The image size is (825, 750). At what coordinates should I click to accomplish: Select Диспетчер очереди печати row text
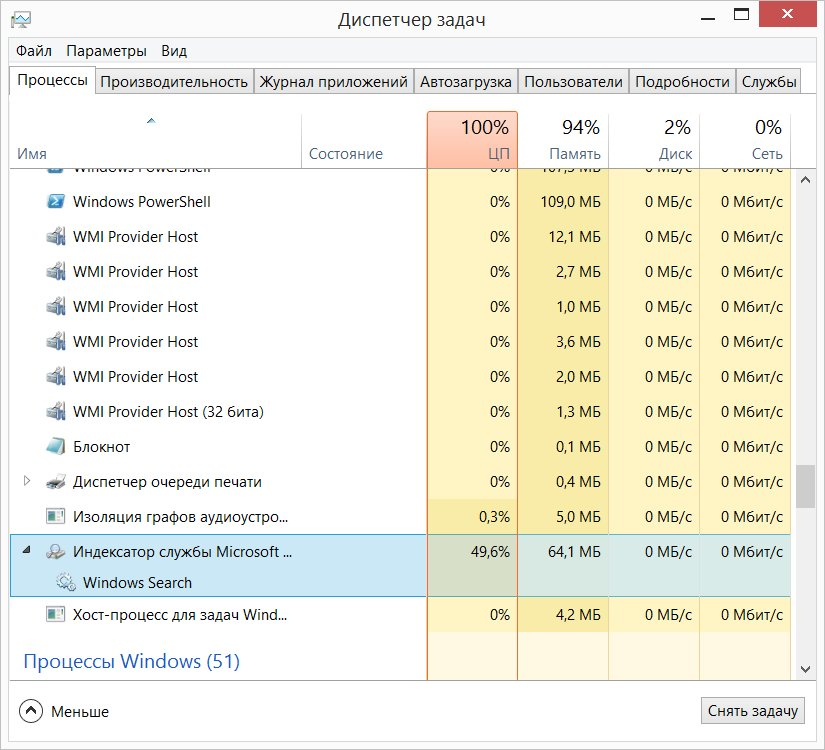pos(167,482)
